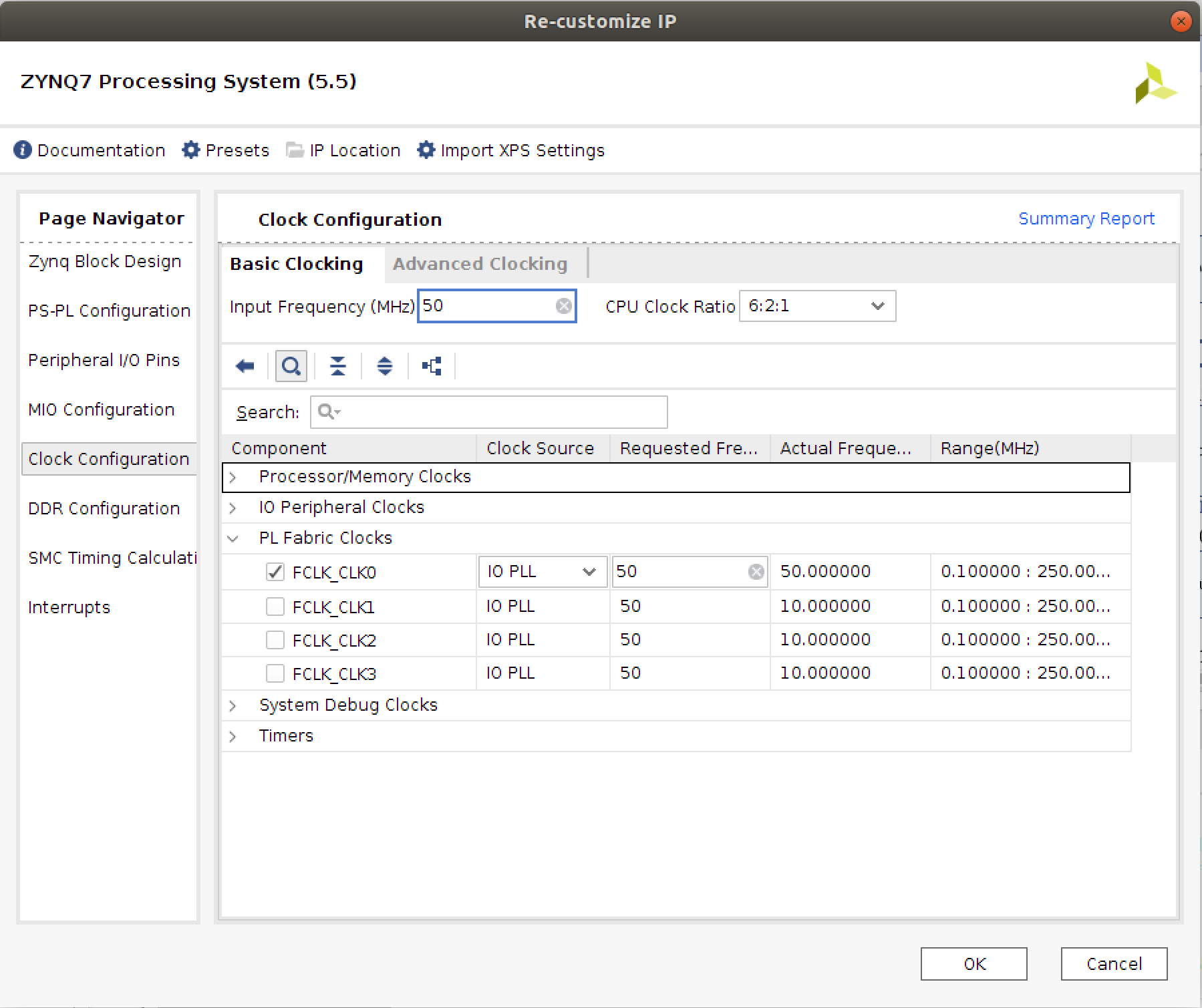Switch to the Advanced Clocking tab

[x=480, y=264]
